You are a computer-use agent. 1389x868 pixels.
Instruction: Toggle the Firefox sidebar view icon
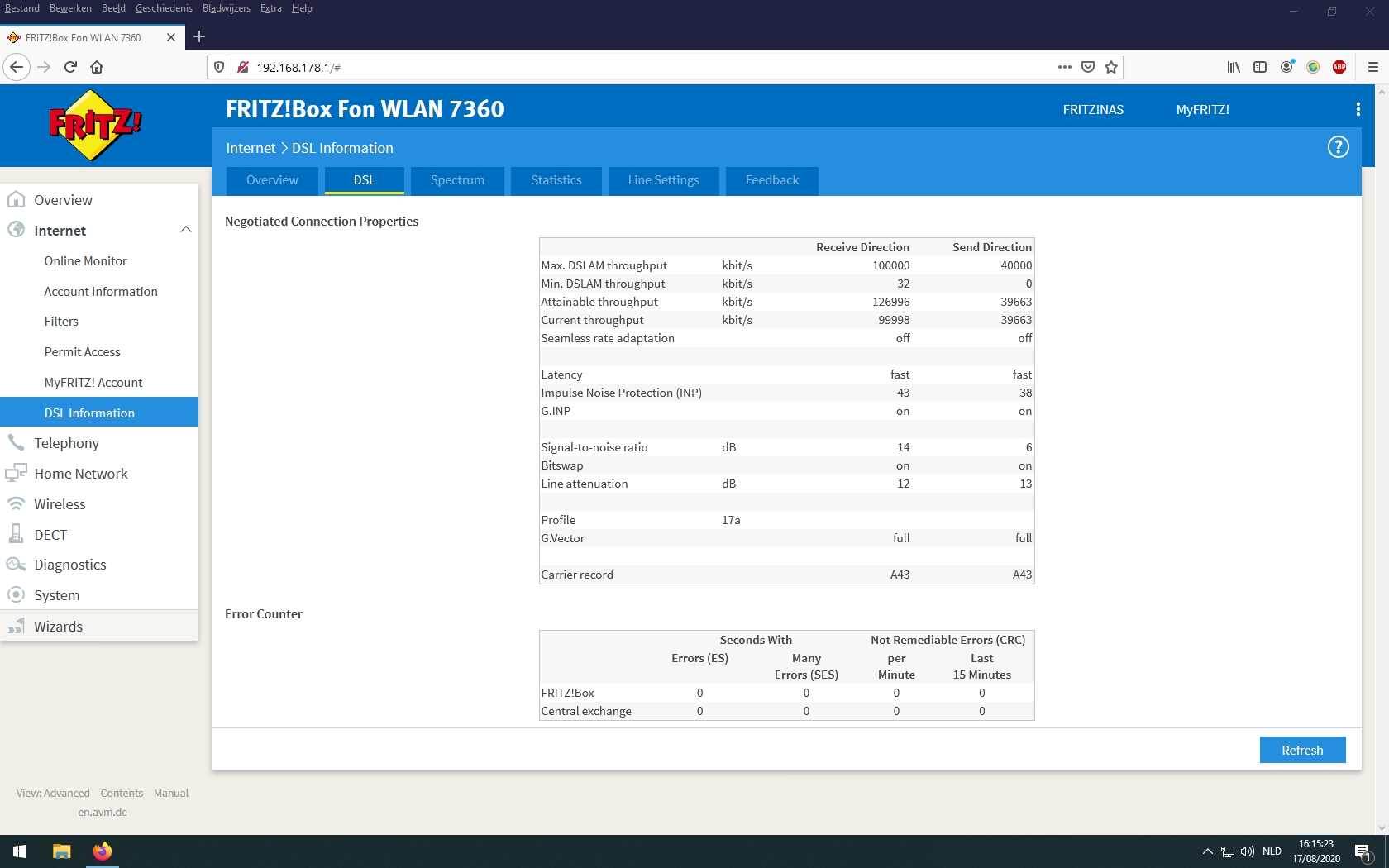click(1260, 67)
